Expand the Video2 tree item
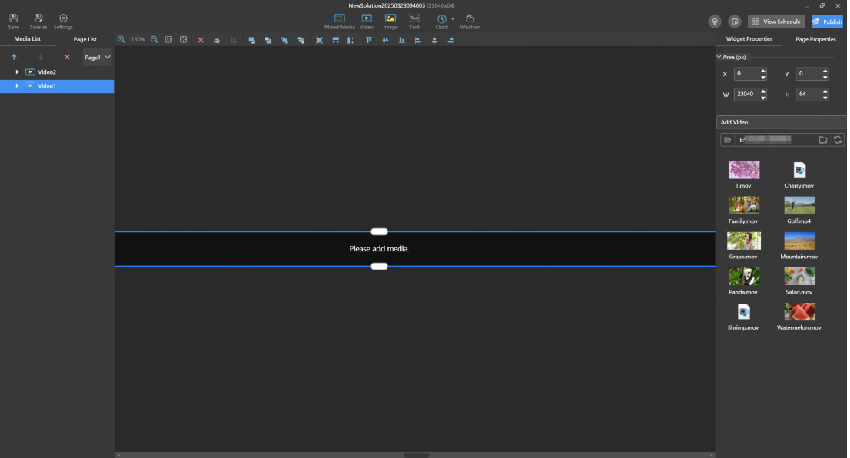The width and height of the screenshot is (850, 458). coord(17,72)
